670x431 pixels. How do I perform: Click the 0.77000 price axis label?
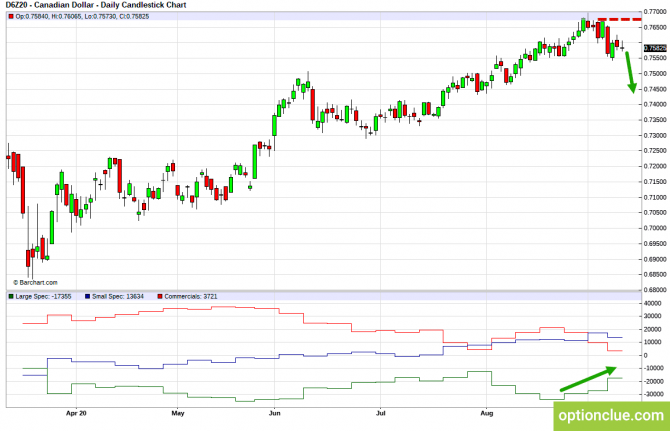pos(655,12)
